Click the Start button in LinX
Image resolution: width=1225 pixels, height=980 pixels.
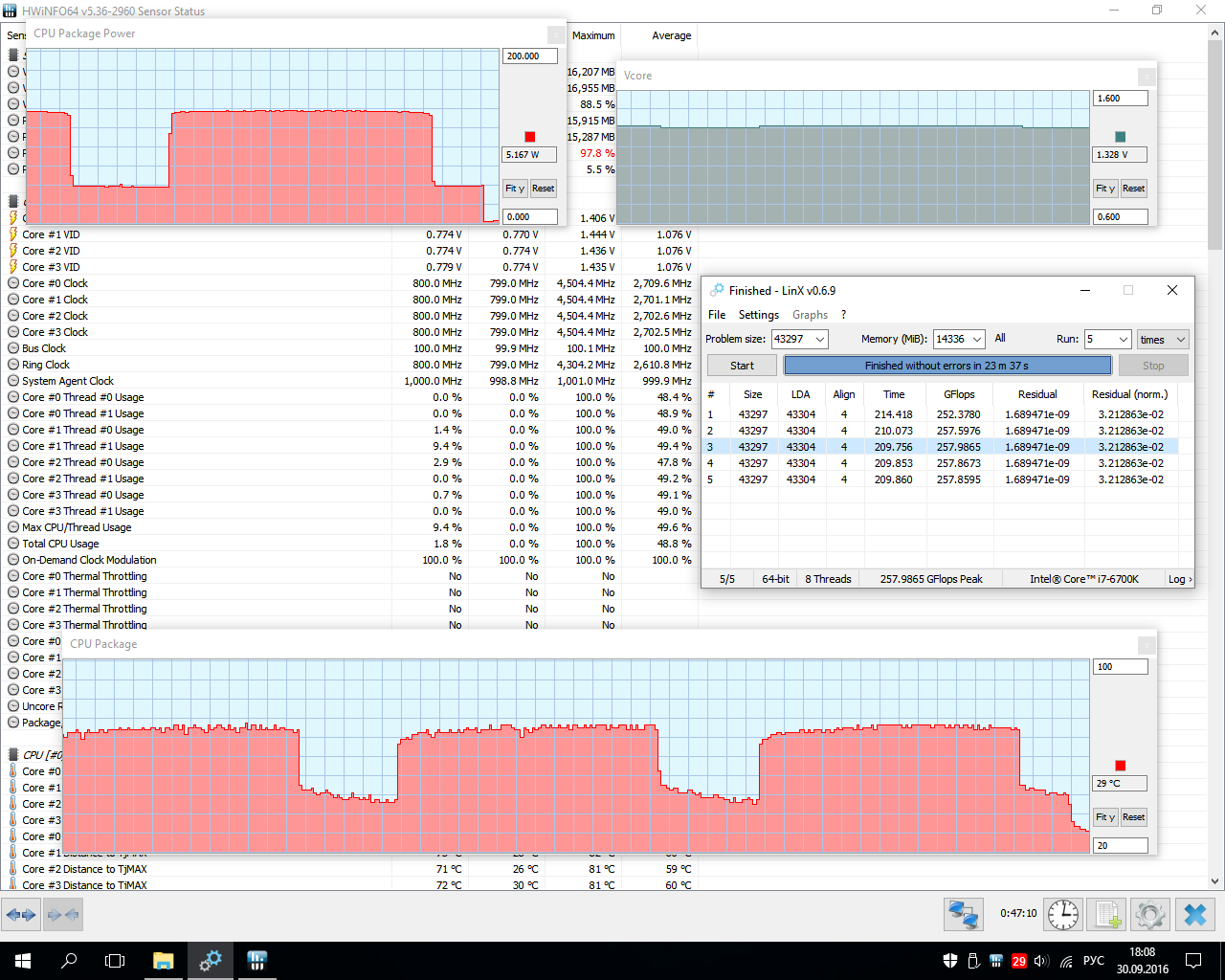point(742,366)
